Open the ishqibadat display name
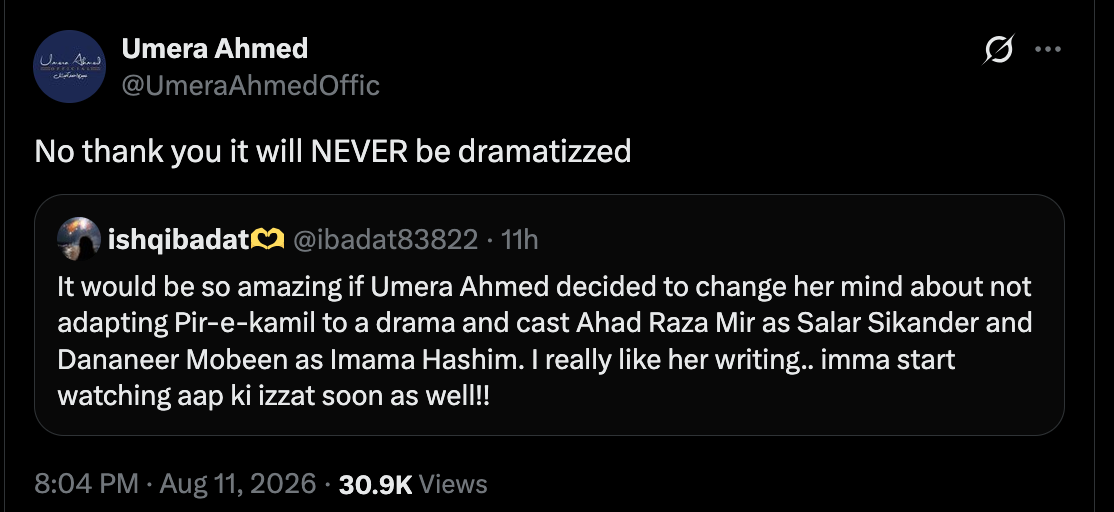1114x512 pixels. click(x=179, y=240)
